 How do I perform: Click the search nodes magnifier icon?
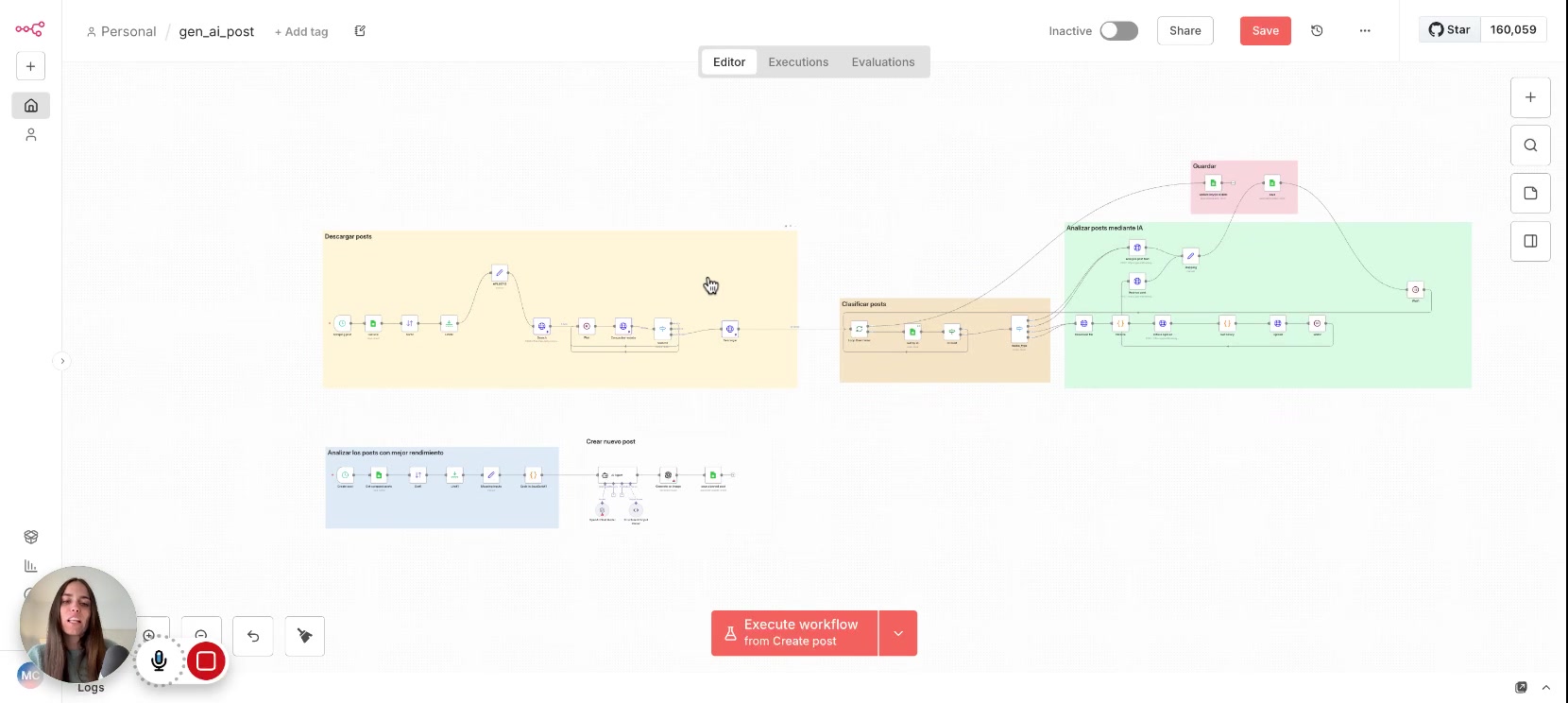click(1530, 146)
